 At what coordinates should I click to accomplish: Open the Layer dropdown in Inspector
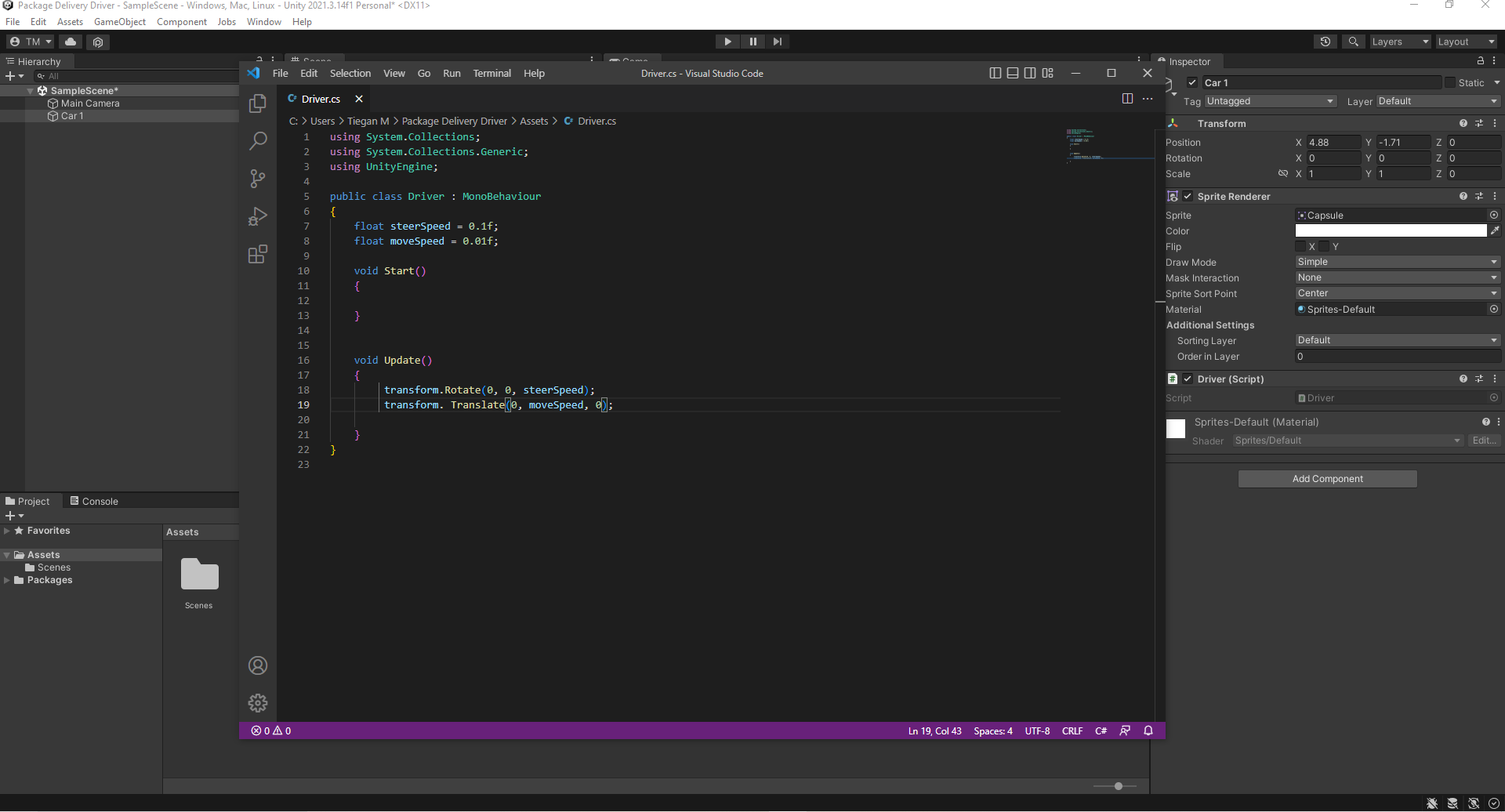1438,101
